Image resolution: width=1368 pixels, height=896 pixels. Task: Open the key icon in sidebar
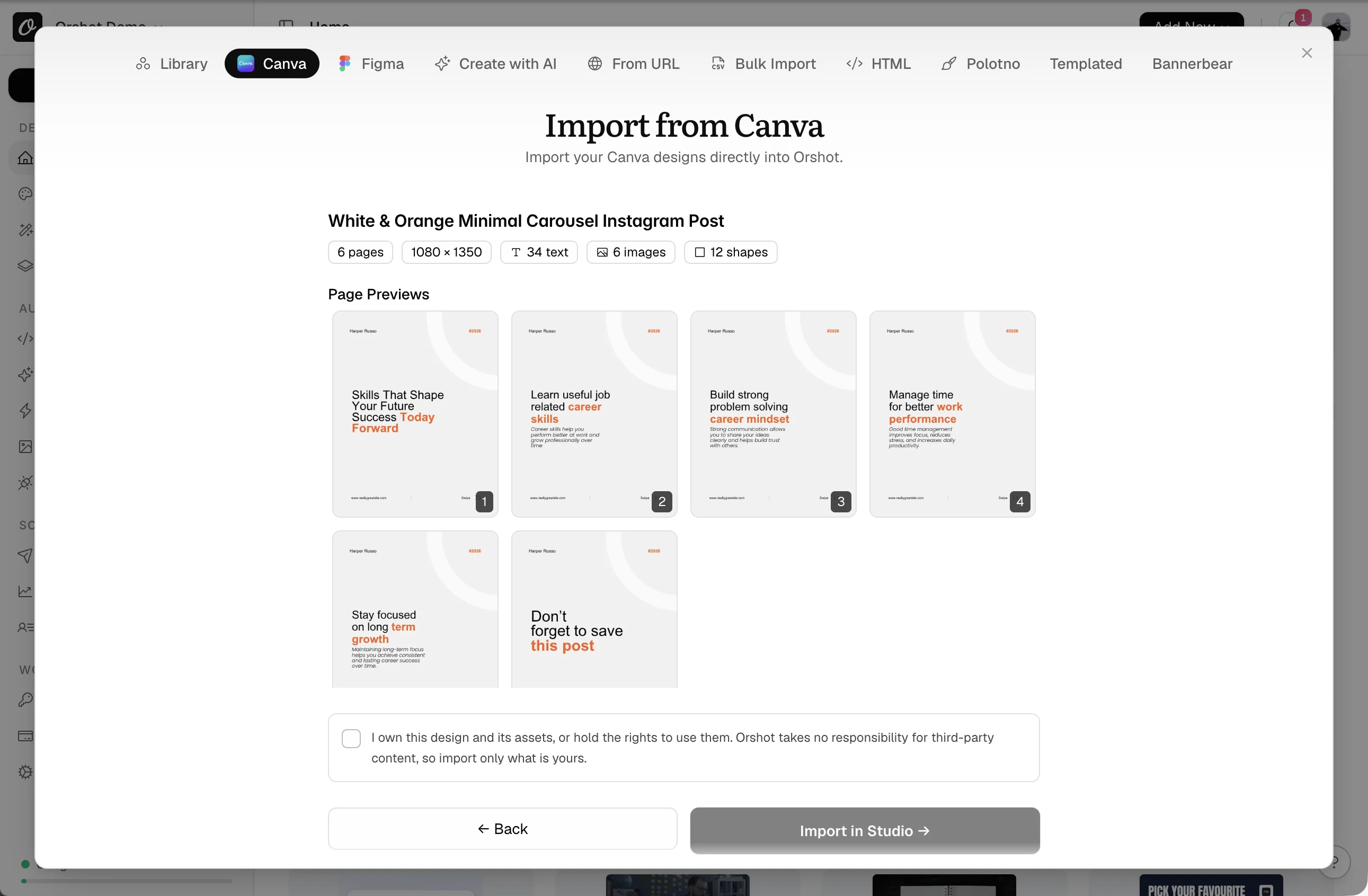(x=25, y=700)
